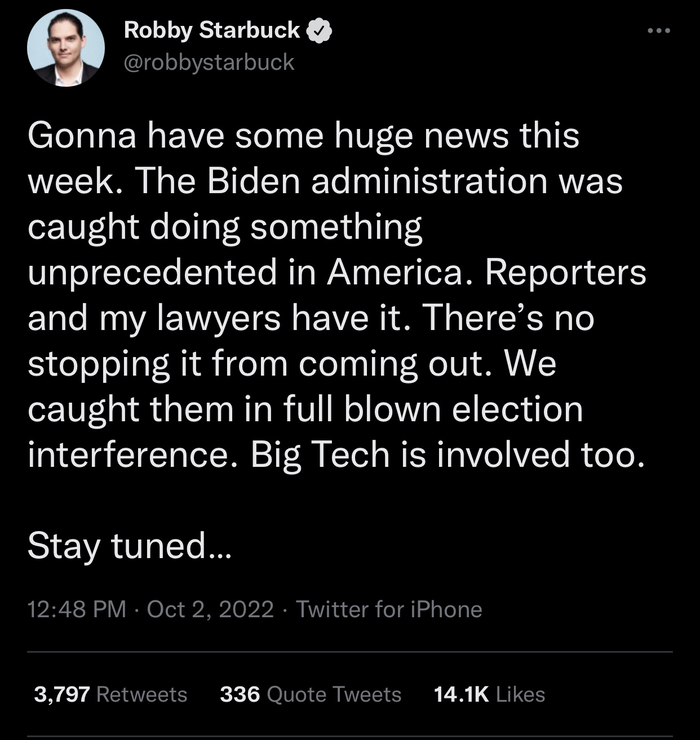This screenshot has width=700, height=740.
Task: View the Likes list label
Action: point(519,694)
